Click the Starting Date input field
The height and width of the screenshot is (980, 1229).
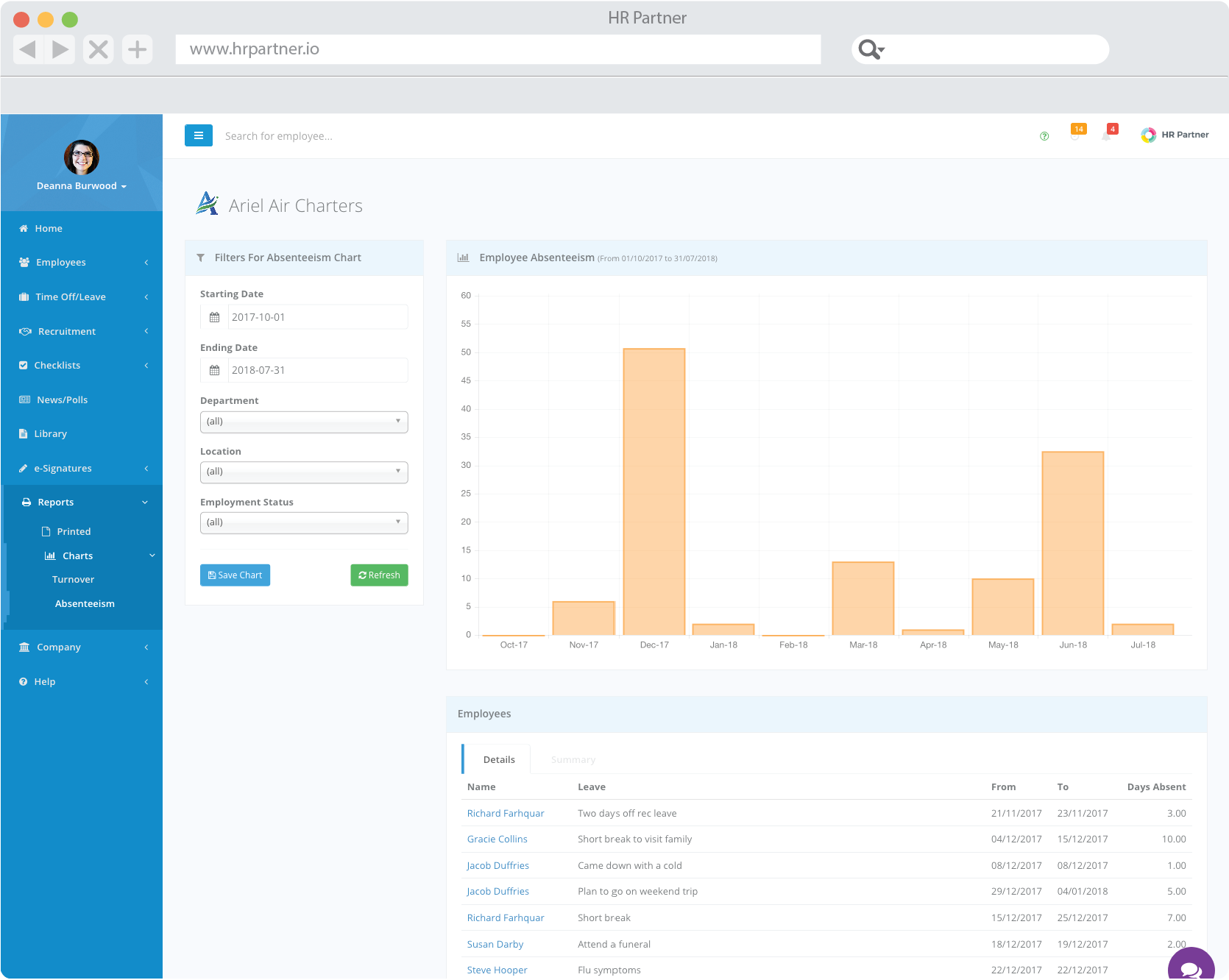click(318, 317)
